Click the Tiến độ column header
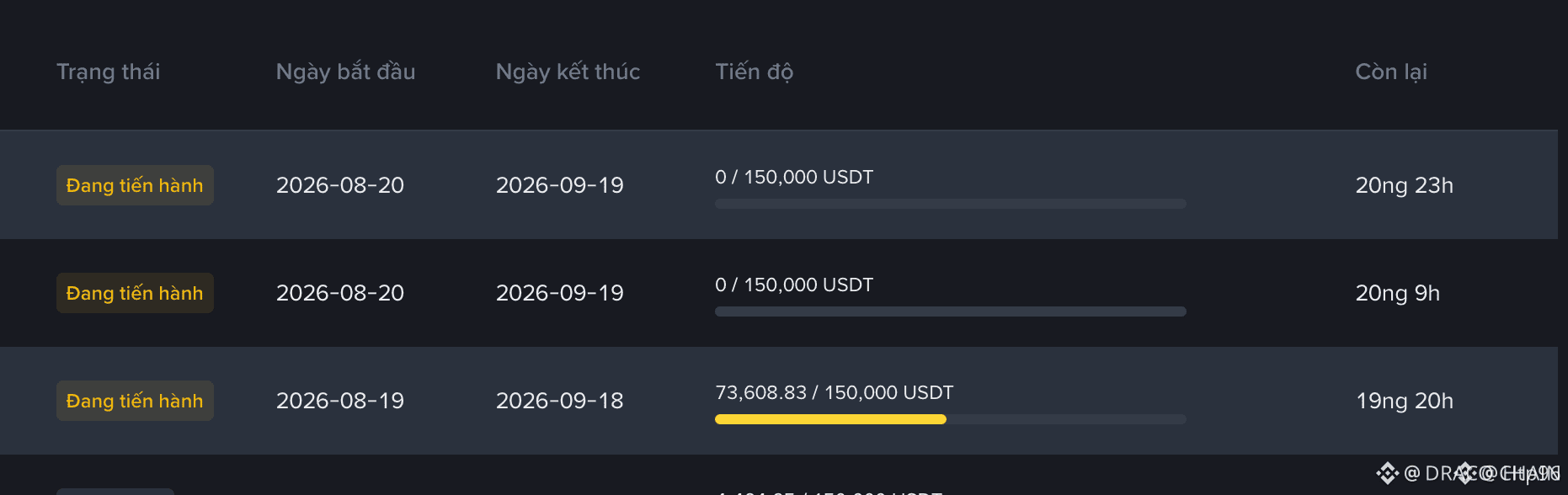The height and width of the screenshot is (495, 1568). pyautogui.click(x=754, y=72)
